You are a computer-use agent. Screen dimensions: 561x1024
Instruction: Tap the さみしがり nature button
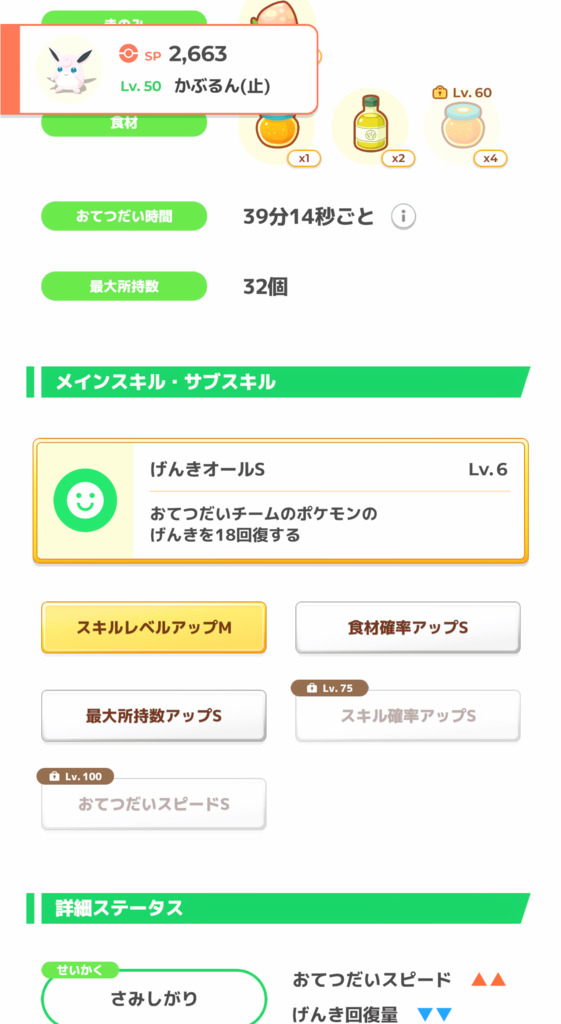(154, 999)
